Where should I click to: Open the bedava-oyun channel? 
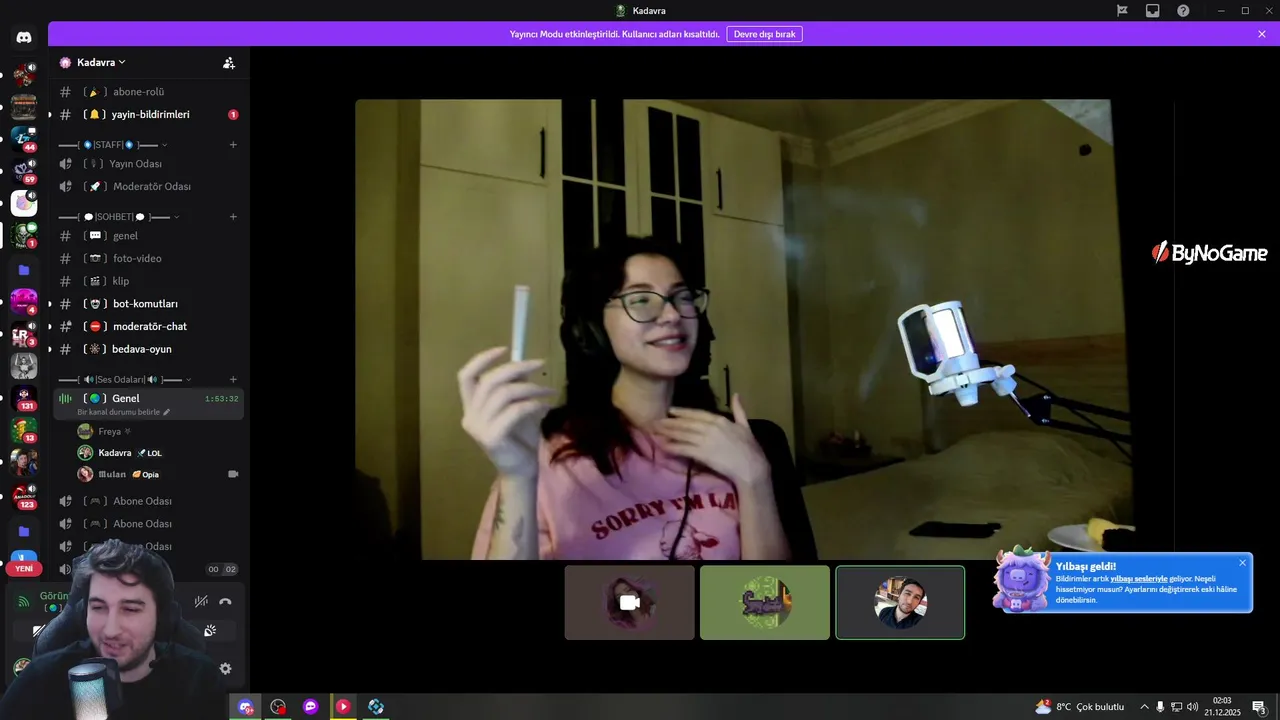149,349
